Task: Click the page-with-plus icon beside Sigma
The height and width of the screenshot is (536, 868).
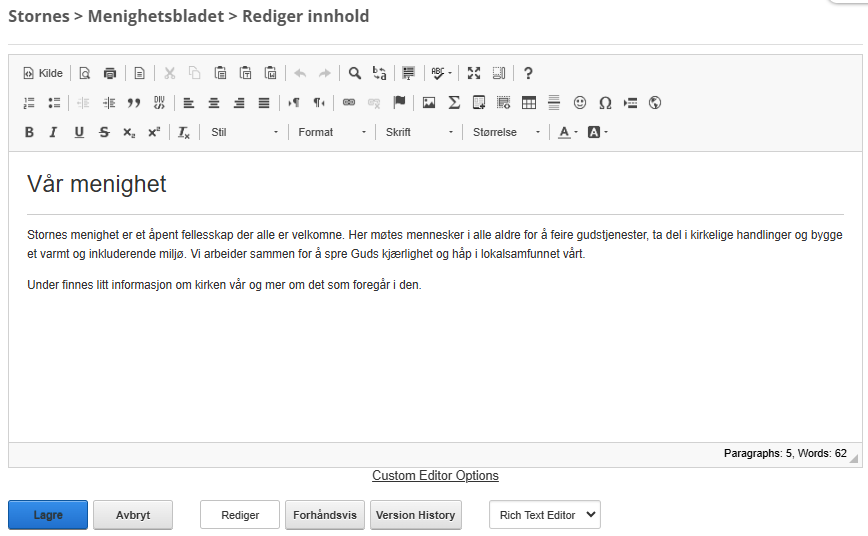Action: (x=479, y=103)
